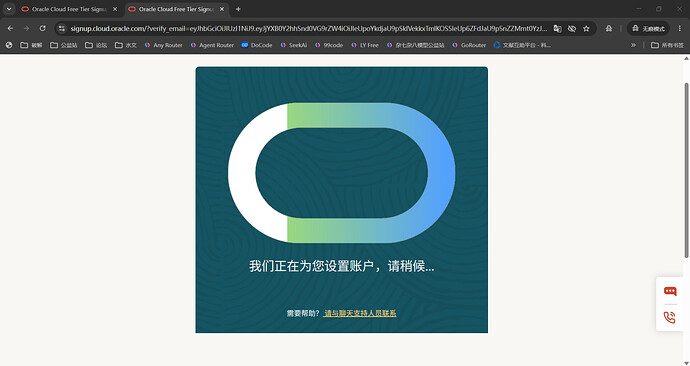Click the red phone call support icon
The image size is (690, 366).
[x=670, y=317]
